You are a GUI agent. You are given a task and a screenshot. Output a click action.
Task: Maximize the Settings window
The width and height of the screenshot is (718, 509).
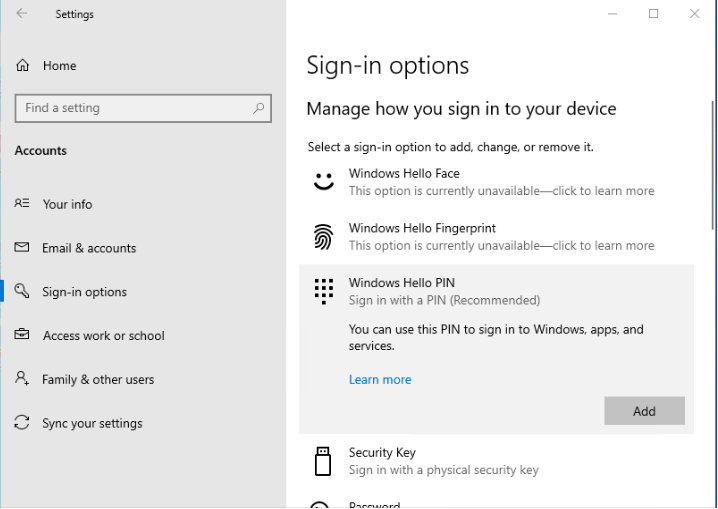coord(653,14)
